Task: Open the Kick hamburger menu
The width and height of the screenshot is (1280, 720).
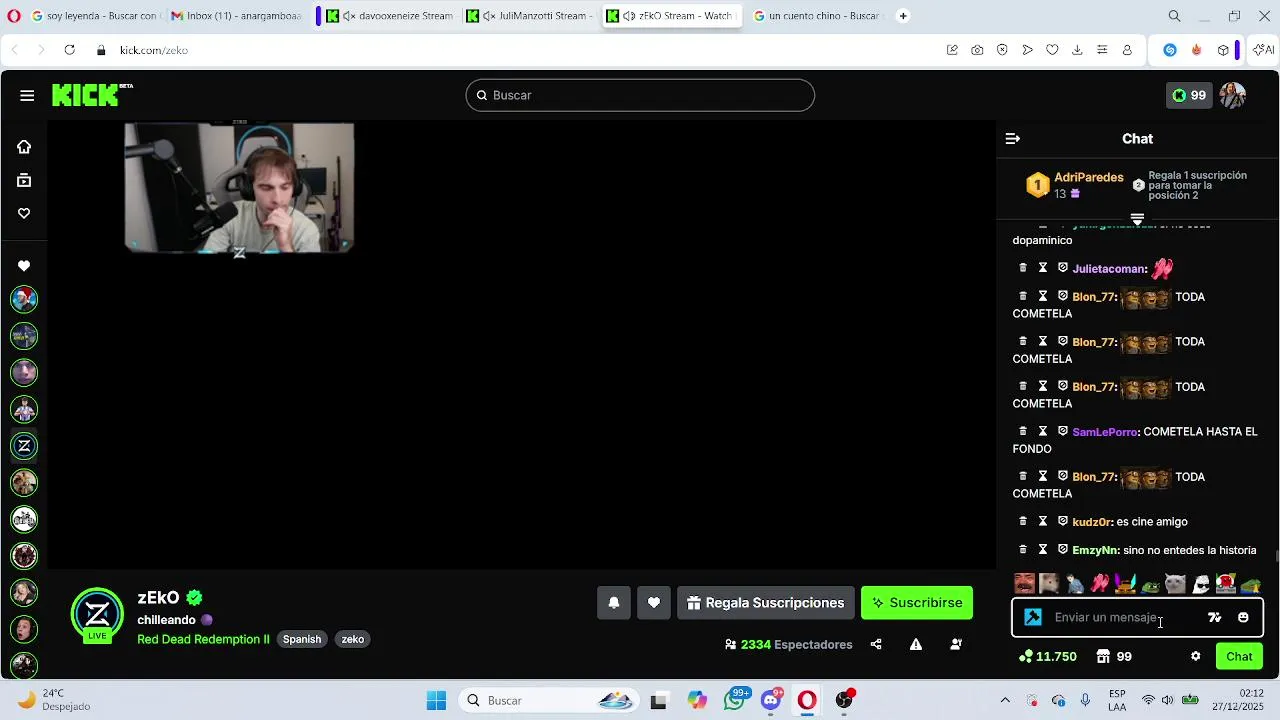Action: click(x=27, y=95)
